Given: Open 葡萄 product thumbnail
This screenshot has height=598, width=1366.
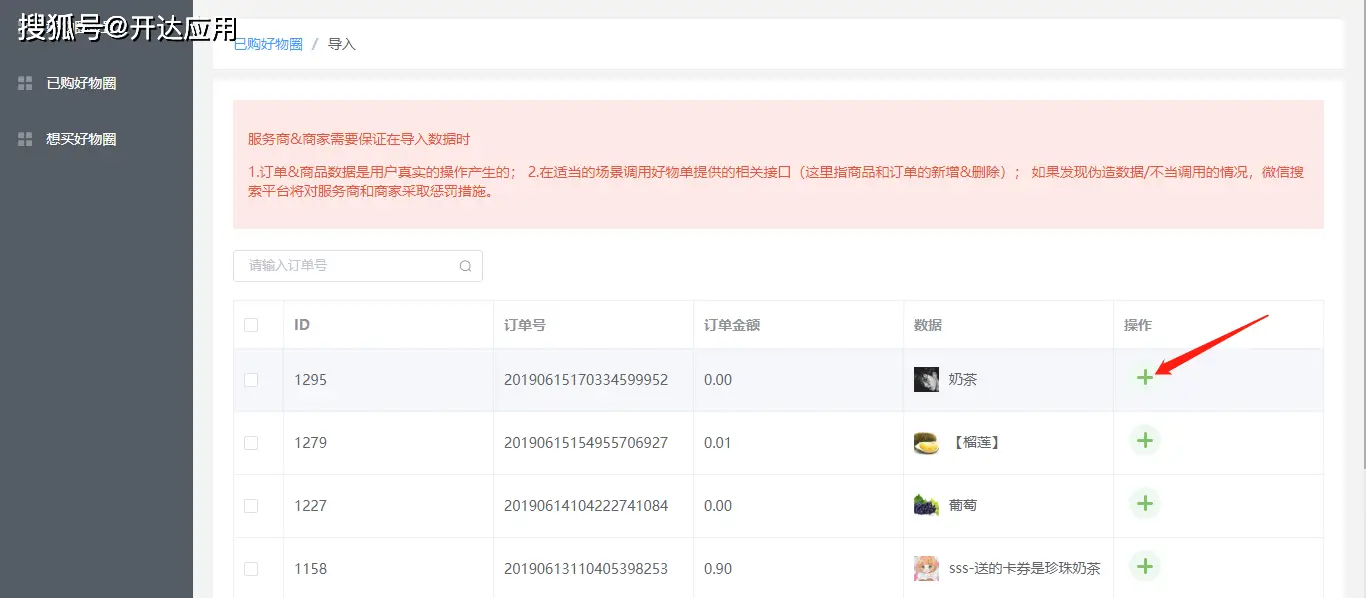Looking at the screenshot, I should pyautogui.click(x=926, y=505).
